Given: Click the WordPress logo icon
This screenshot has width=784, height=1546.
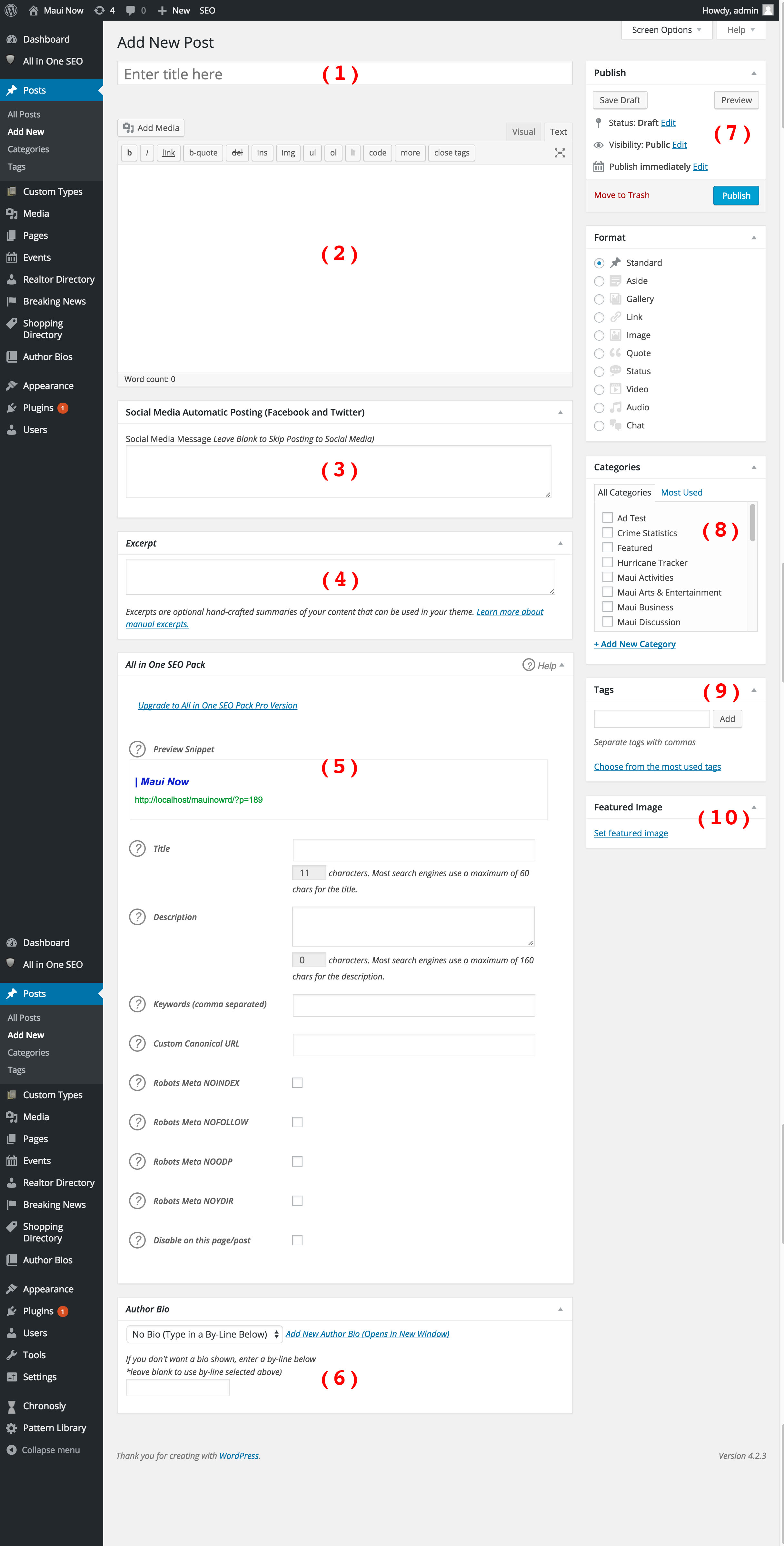Looking at the screenshot, I should pyautogui.click(x=11, y=10).
